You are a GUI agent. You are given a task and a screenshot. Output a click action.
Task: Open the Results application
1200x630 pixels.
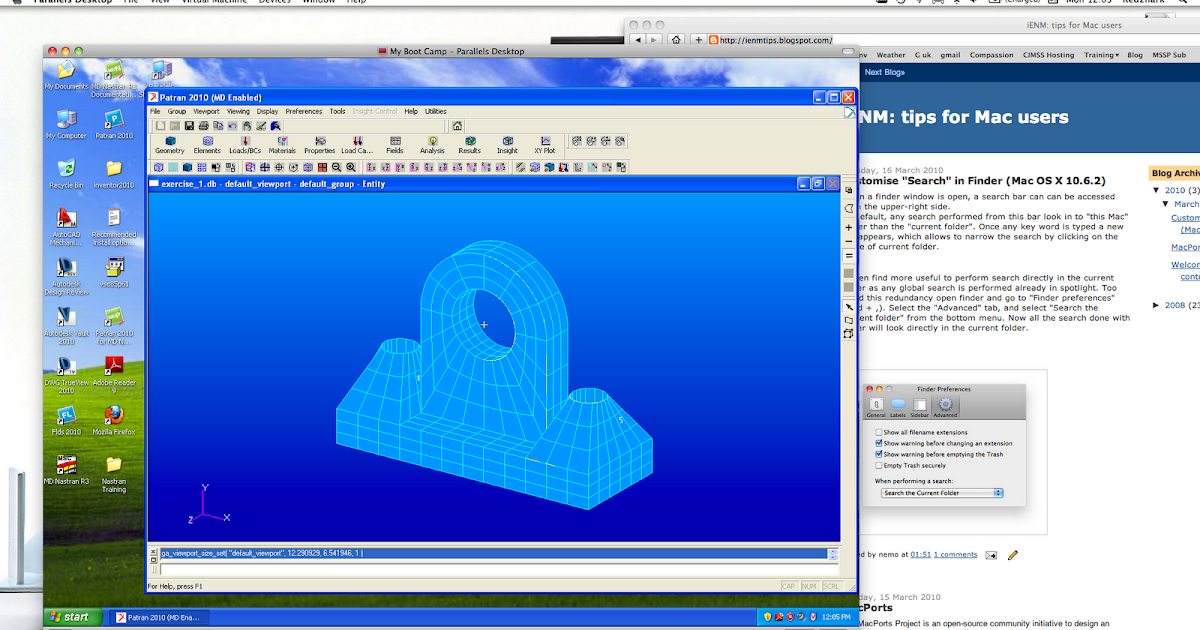point(470,145)
